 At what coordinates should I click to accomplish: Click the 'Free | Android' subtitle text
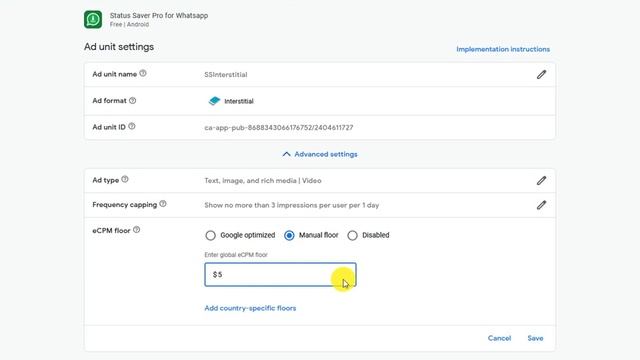(x=129, y=24)
